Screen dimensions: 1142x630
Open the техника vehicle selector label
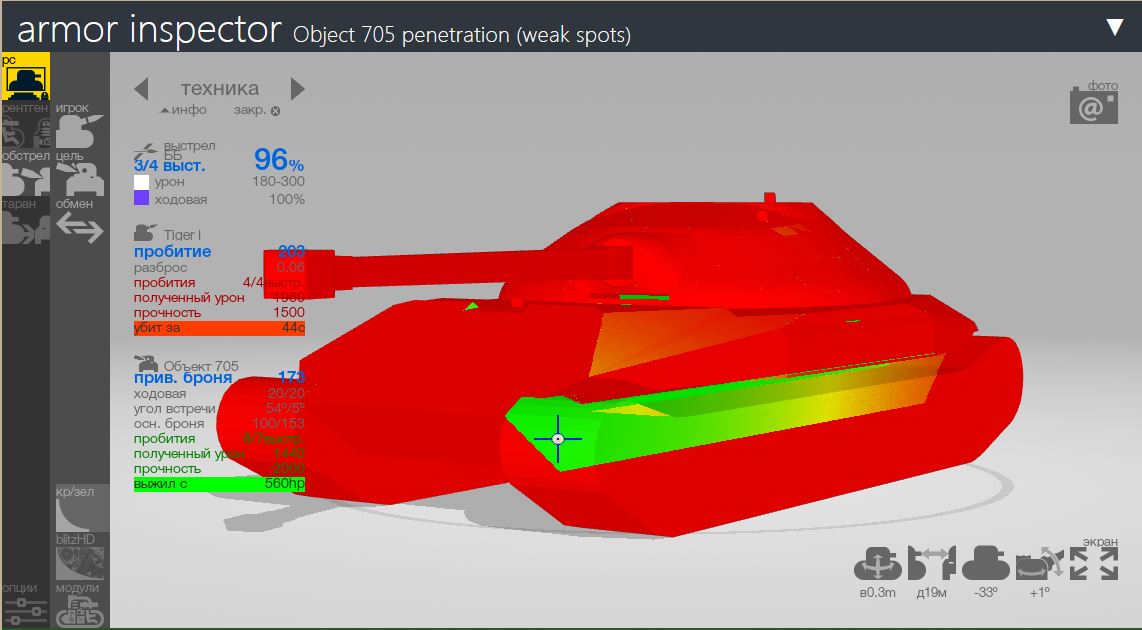click(219, 88)
